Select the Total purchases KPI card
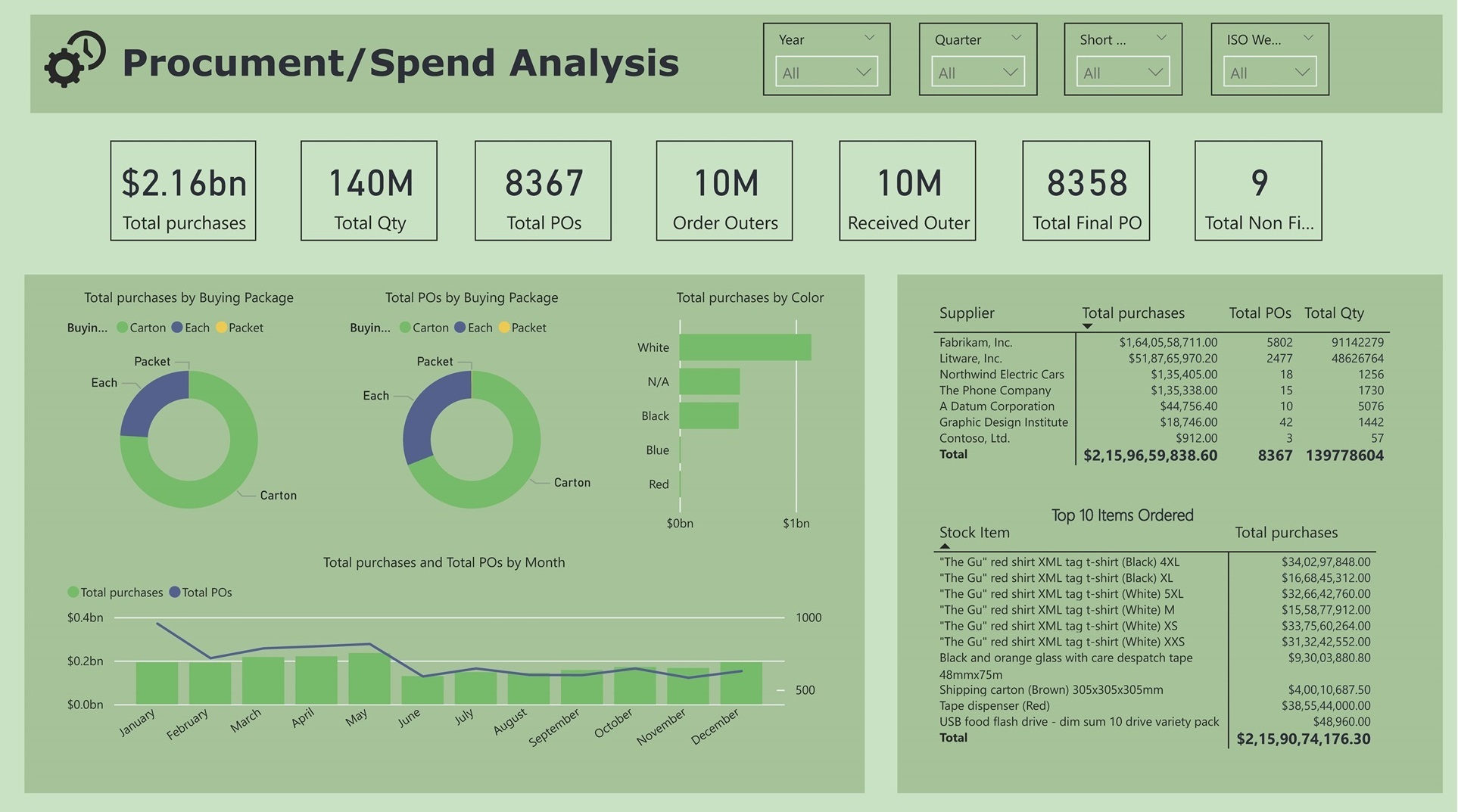 coord(183,191)
